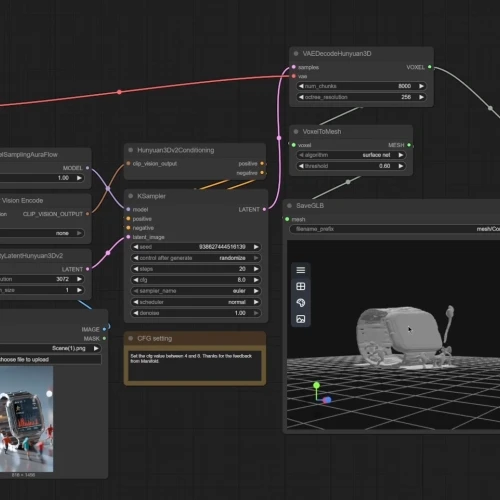Click the positive output socket of Hunyuan3Dv2Conditioning

tap(262, 163)
